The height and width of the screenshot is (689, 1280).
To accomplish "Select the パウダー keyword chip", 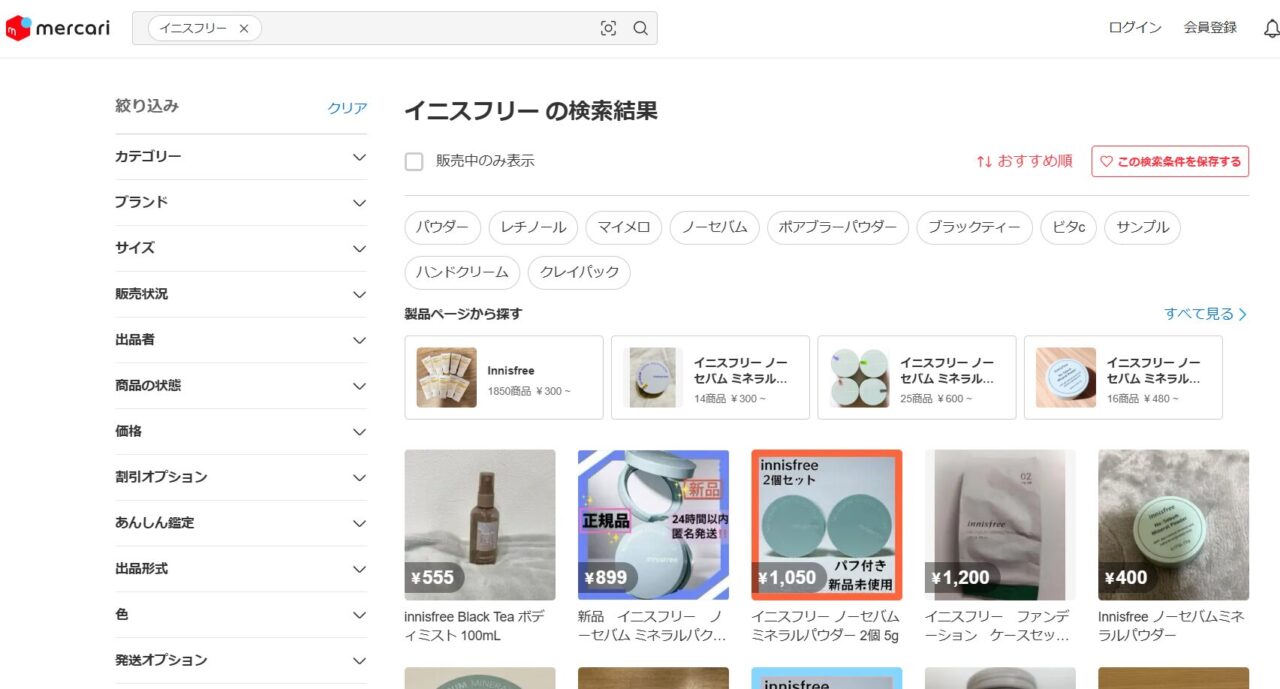I will (x=443, y=228).
